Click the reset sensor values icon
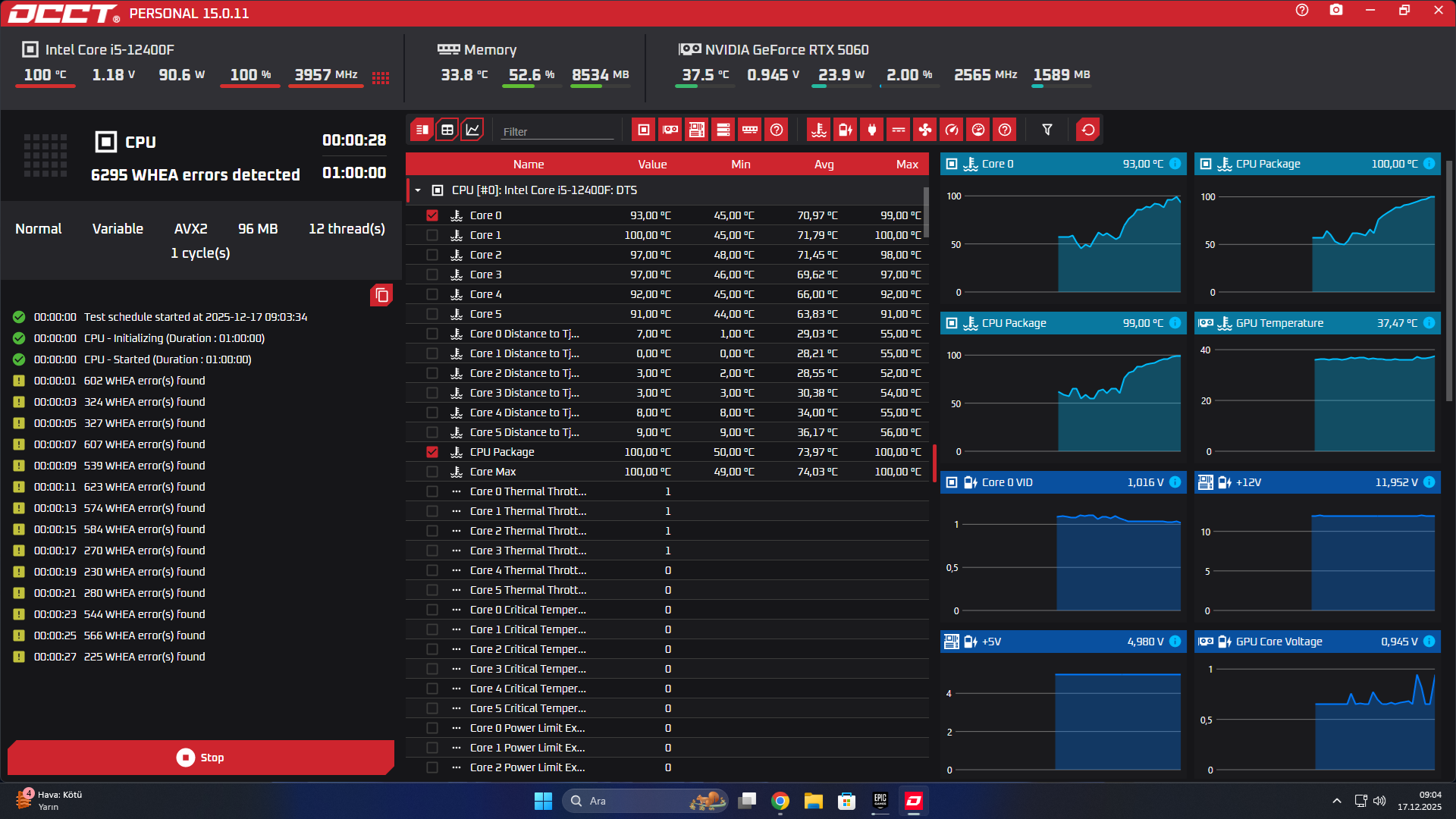 tap(1088, 130)
